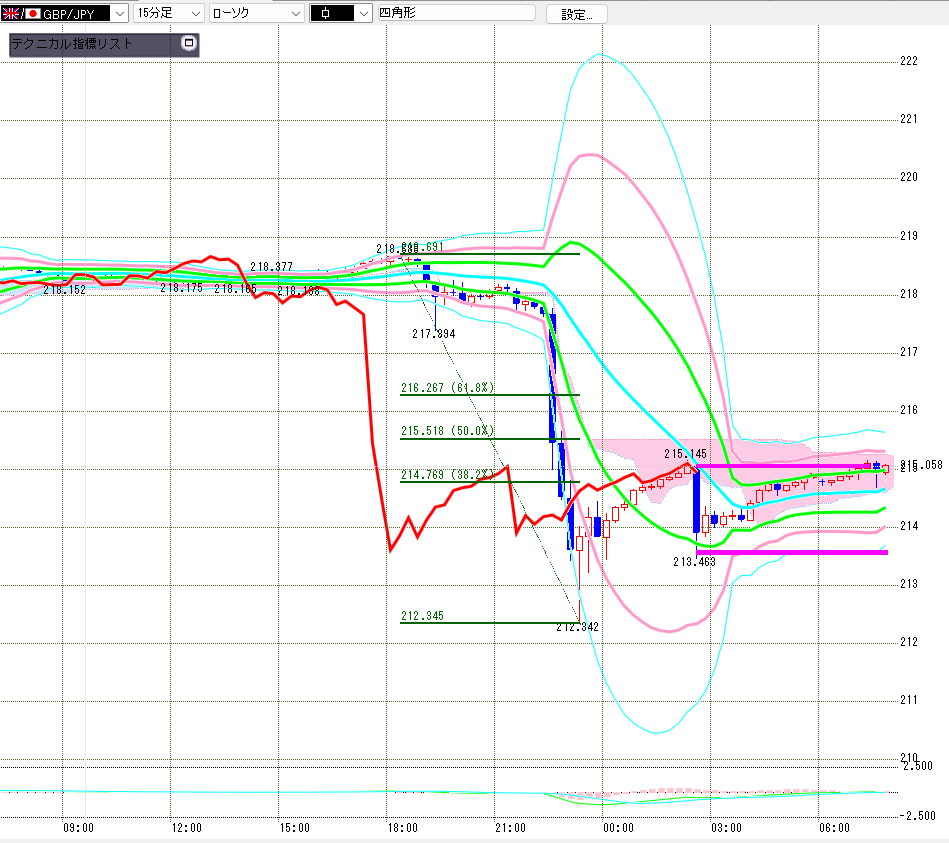
Task: Click the 217.894 low price label
Action: [x=433, y=334]
